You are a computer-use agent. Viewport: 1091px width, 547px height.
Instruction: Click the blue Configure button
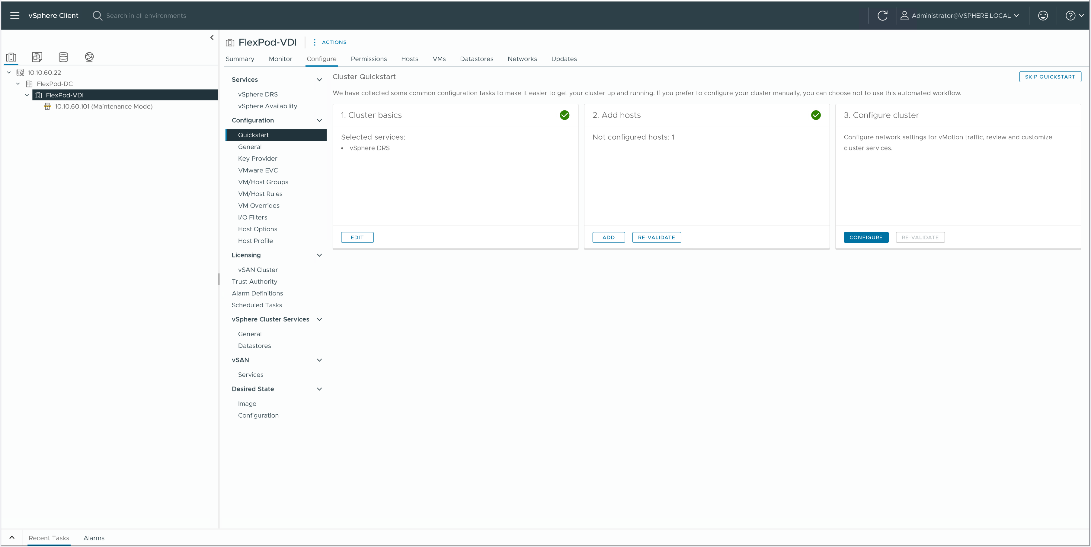[x=866, y=237]
